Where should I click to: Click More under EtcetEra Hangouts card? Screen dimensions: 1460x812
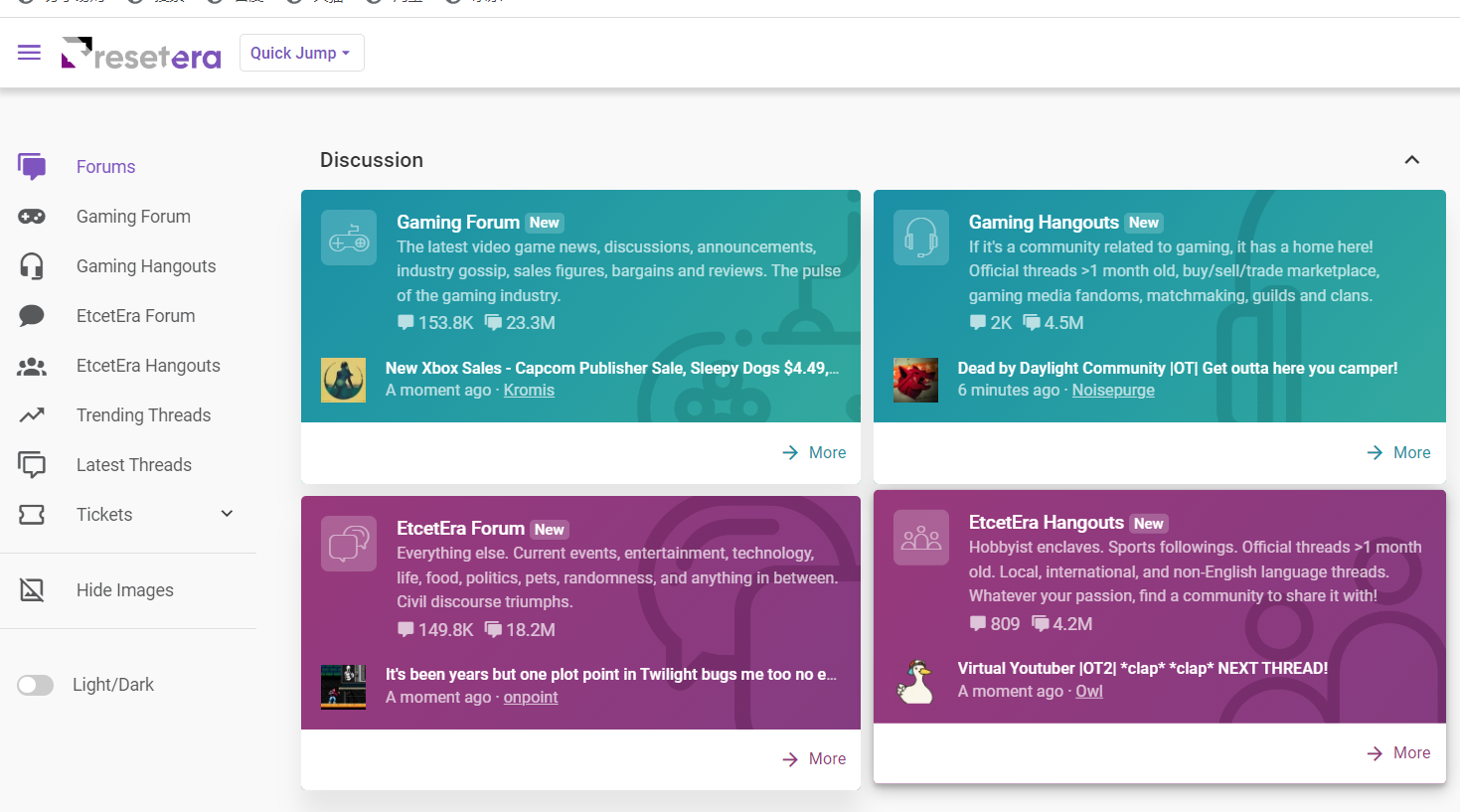pyautogui.click(x=1398, y=753)
